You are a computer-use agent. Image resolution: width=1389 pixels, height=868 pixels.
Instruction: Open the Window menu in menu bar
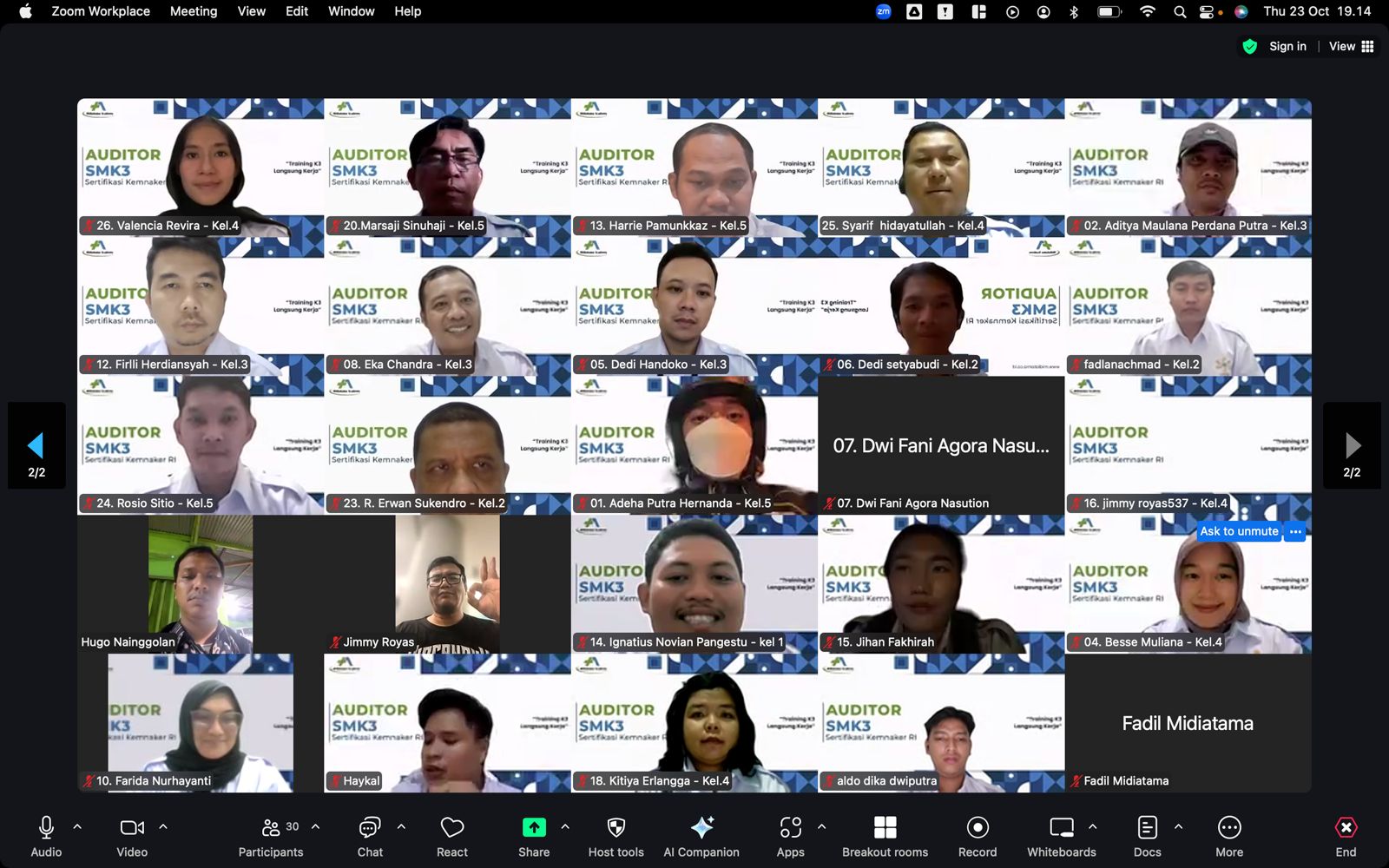click(351, 11)
